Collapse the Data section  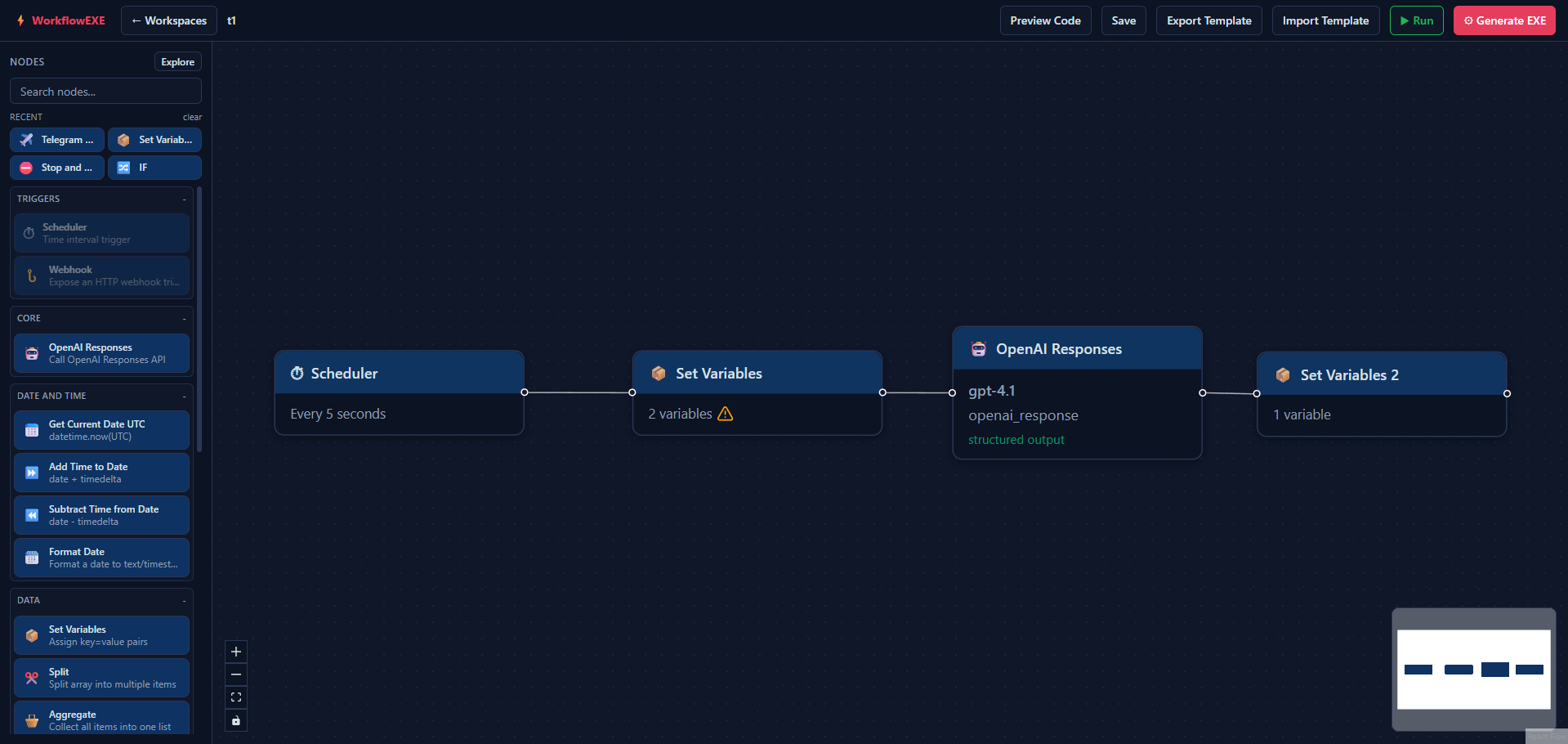click(x=184, y=600)
